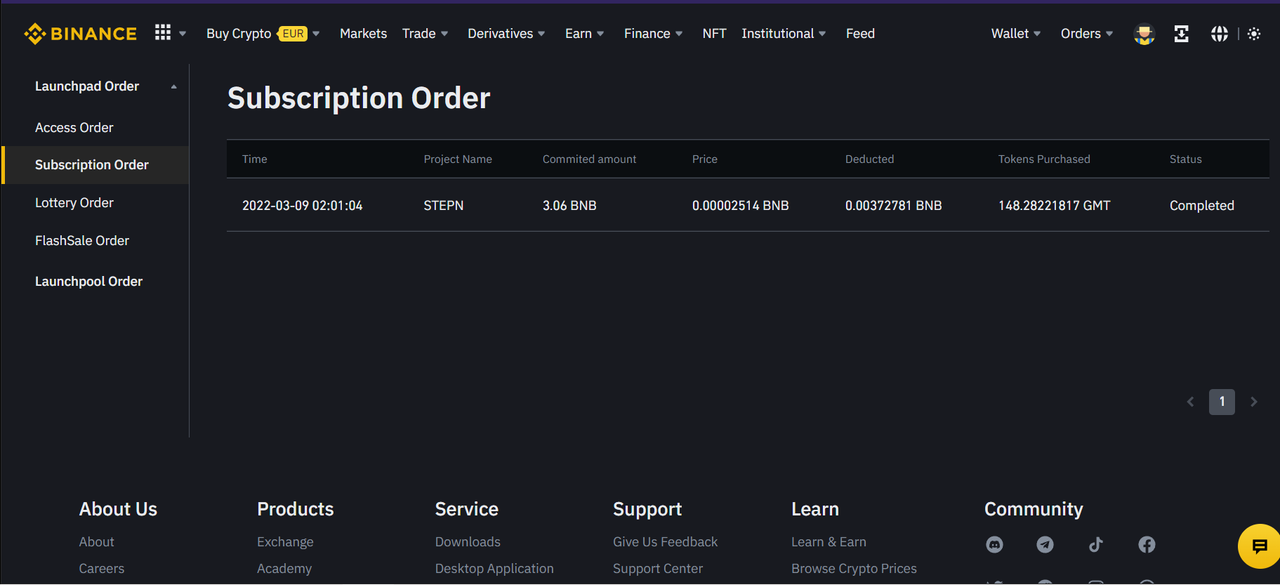Click the 3.06 BNB committed amount
Image resolution: width=1280 pixels, height=585 pixels.
click(570, 206)
